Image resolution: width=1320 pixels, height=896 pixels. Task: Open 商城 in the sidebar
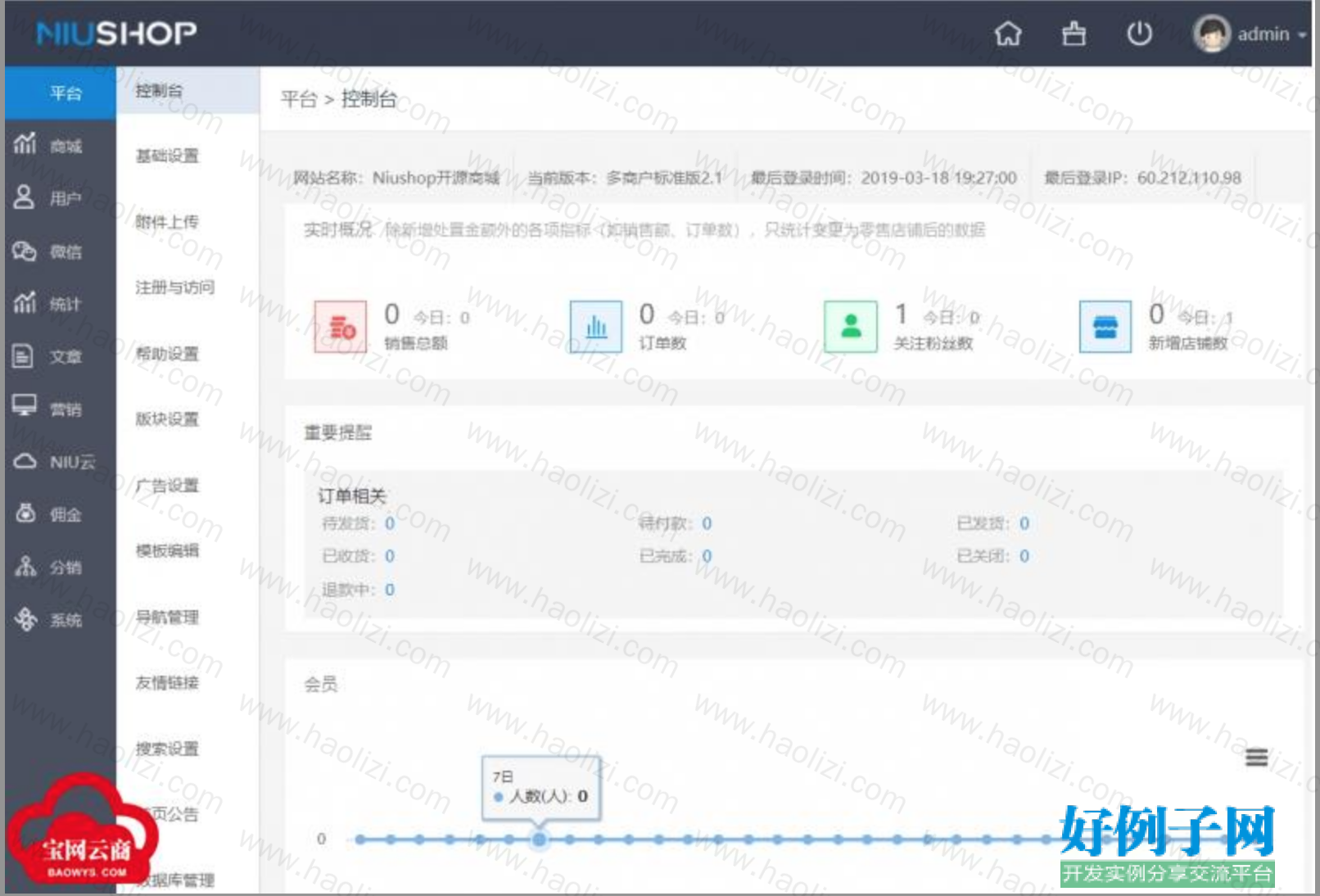click(60, 146)
